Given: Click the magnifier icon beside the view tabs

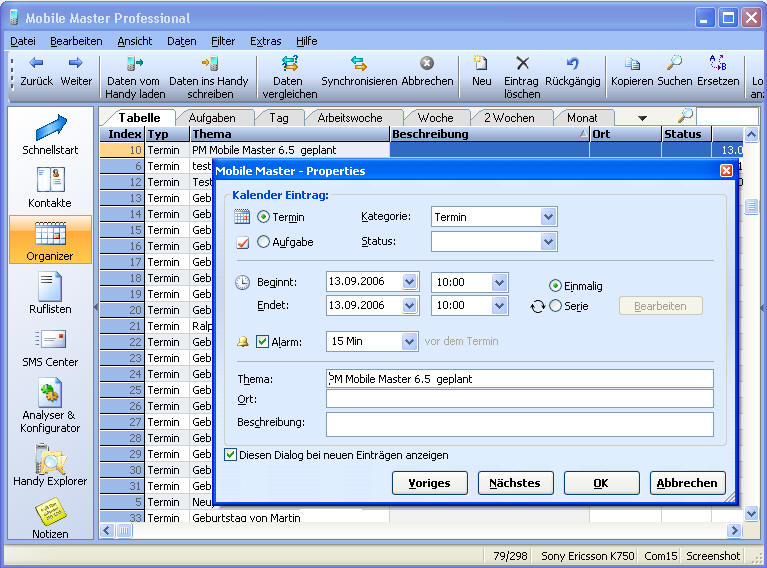Looking at the screenshot, I should pos(685,116).
